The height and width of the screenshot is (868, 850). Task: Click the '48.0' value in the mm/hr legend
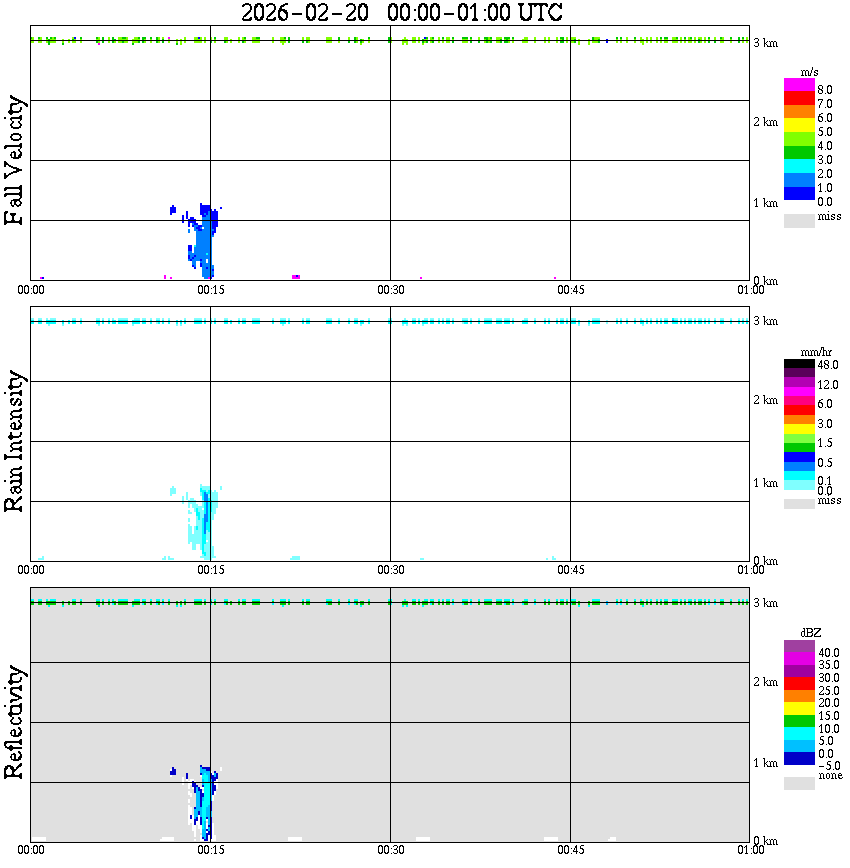[x=828, y=365]
